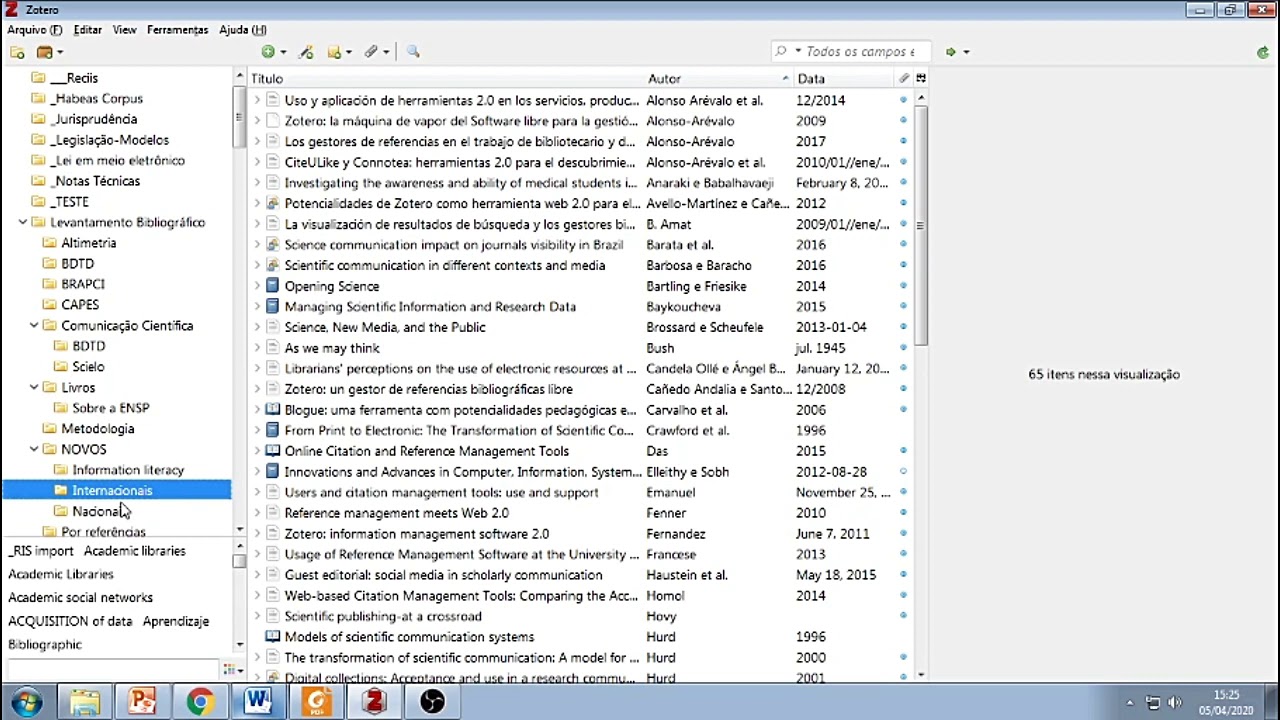The height and width of the screenshot is (720, 1280).
Task: Select the book icon of Opening Science
Action: point(272,286)
